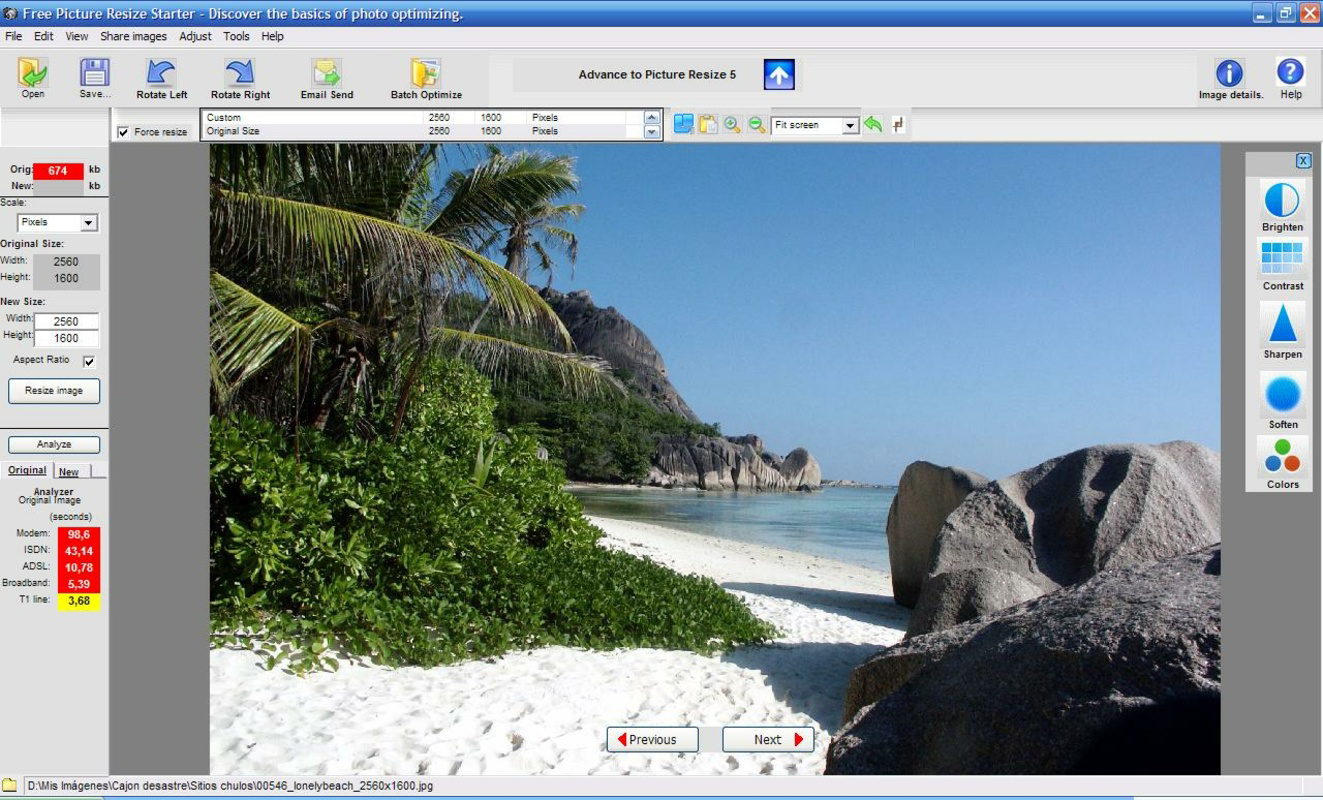This screenshot has height=800, width=1323.
Task: Zoom in with the magnifier plus icon
Action: pyautogui.click(x=732, y=124)
